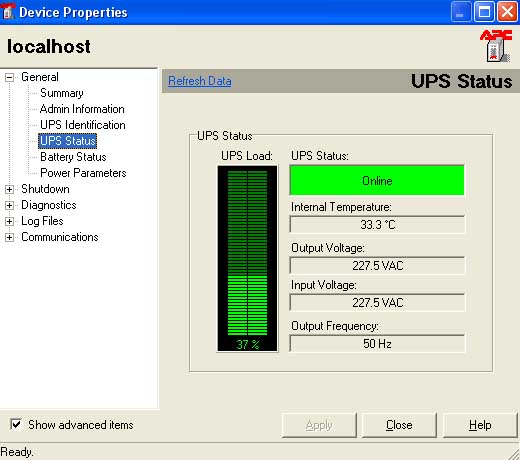Select Battery Status in the tree
Screen dimensions: 520x460
[x=73, y=157]
